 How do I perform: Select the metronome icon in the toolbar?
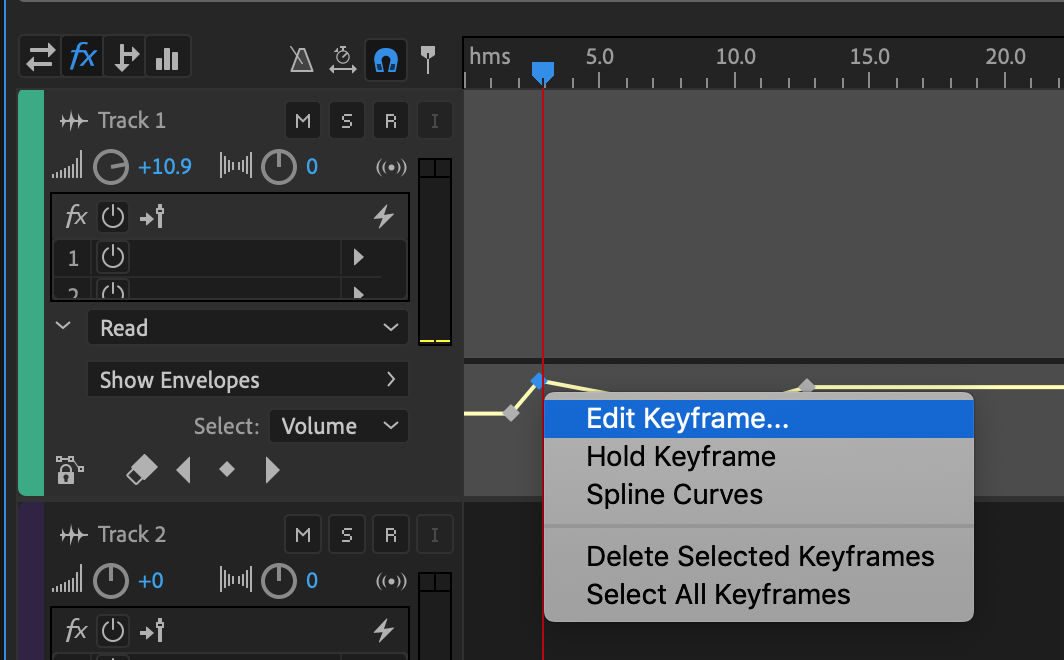click(300, 58)
